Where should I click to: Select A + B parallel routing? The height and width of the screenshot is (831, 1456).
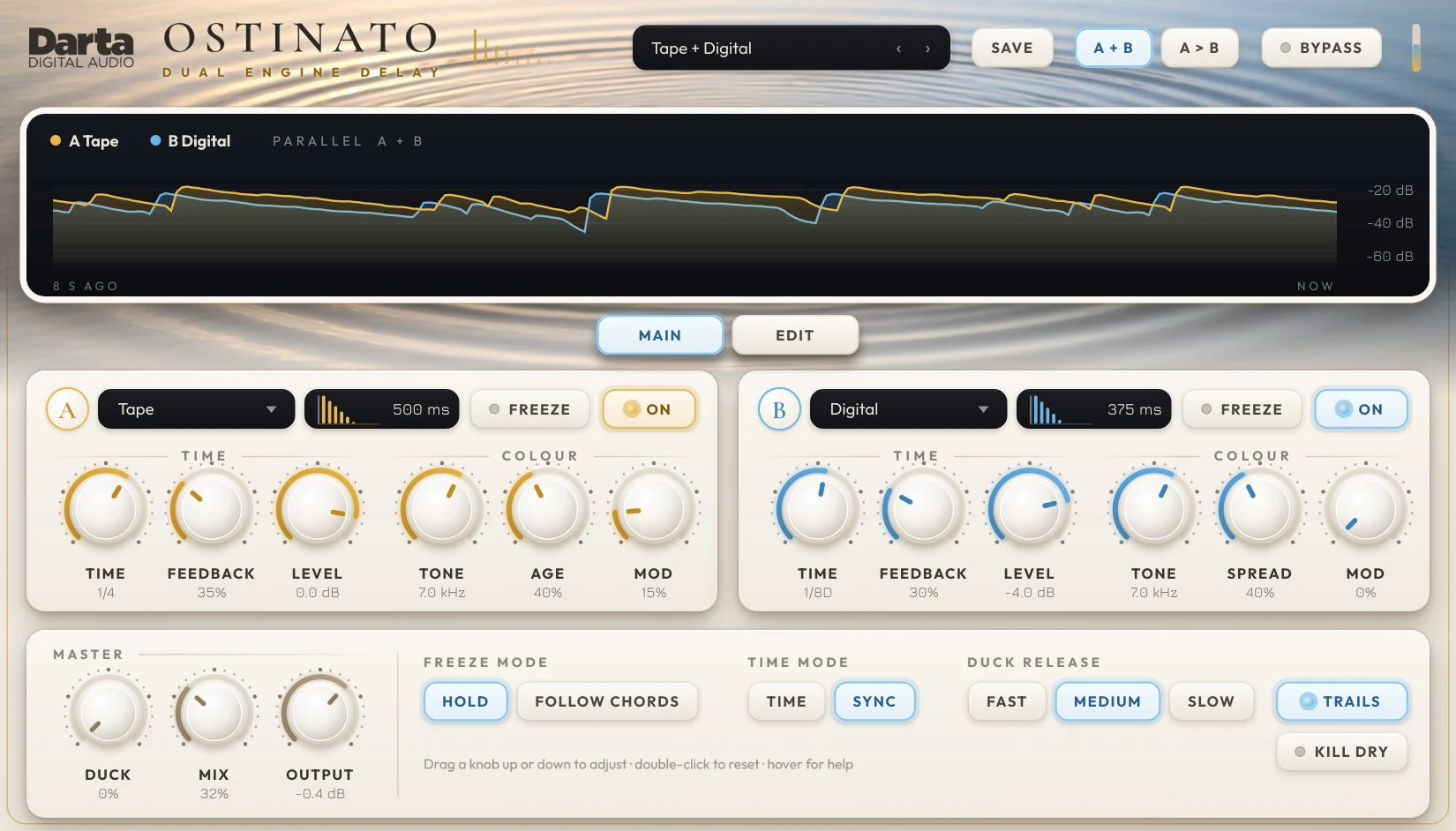point(1114,48)
